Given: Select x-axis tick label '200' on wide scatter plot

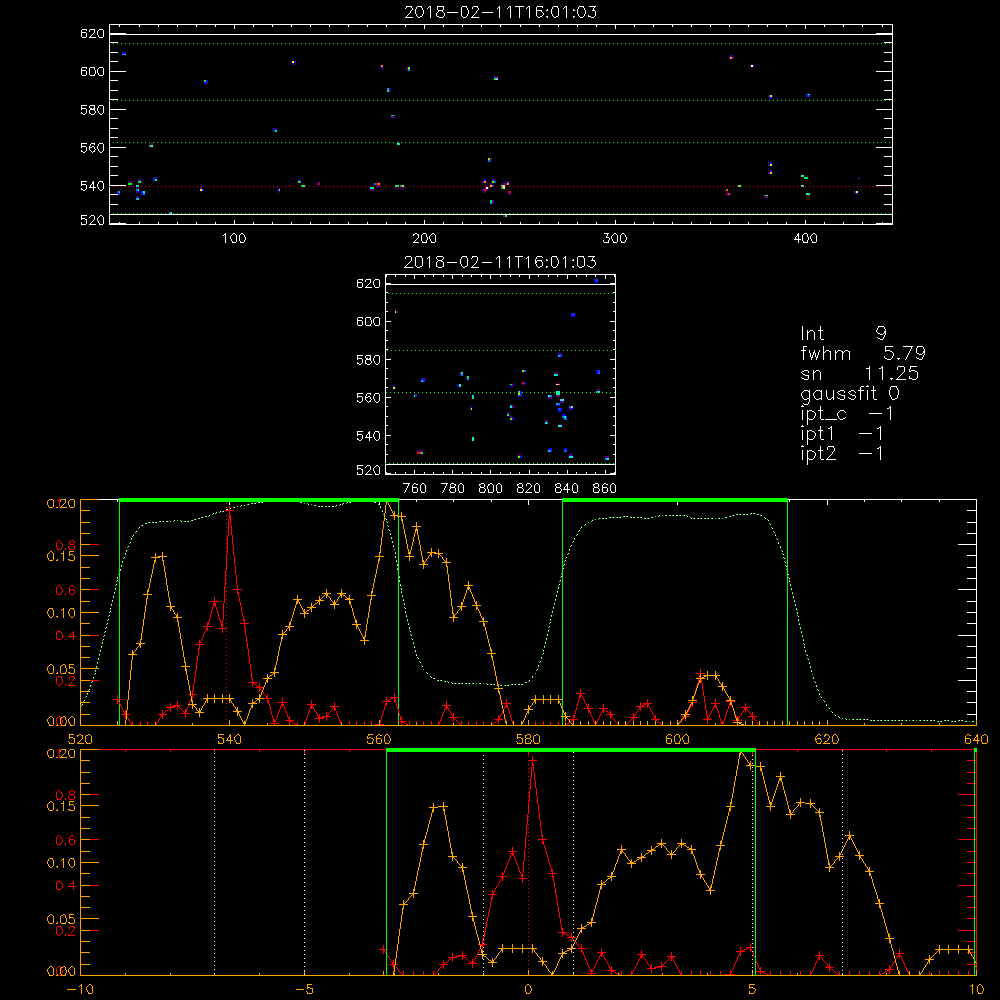Looking at the screenshot, I should [x=424, y=239].
